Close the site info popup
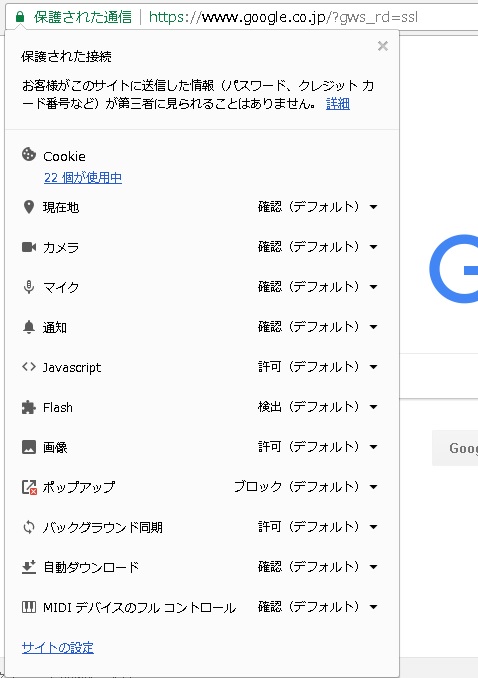 point(382,46)
